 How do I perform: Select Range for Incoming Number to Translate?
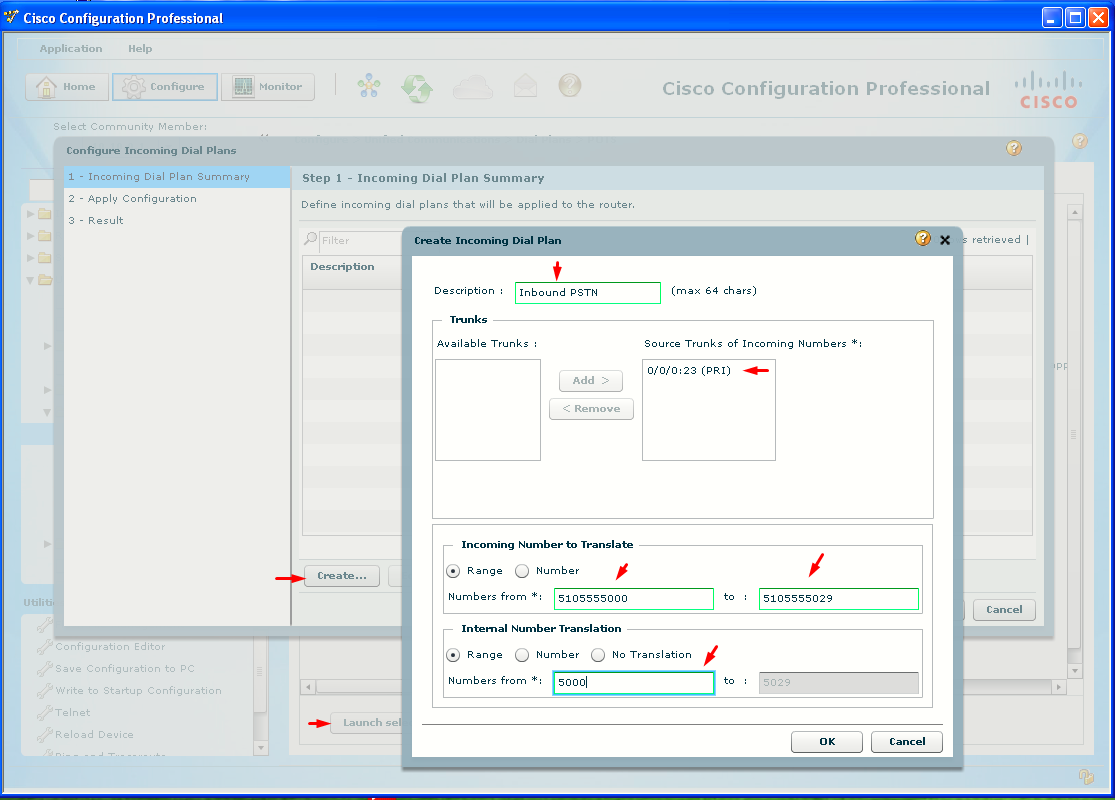point(453,571)
